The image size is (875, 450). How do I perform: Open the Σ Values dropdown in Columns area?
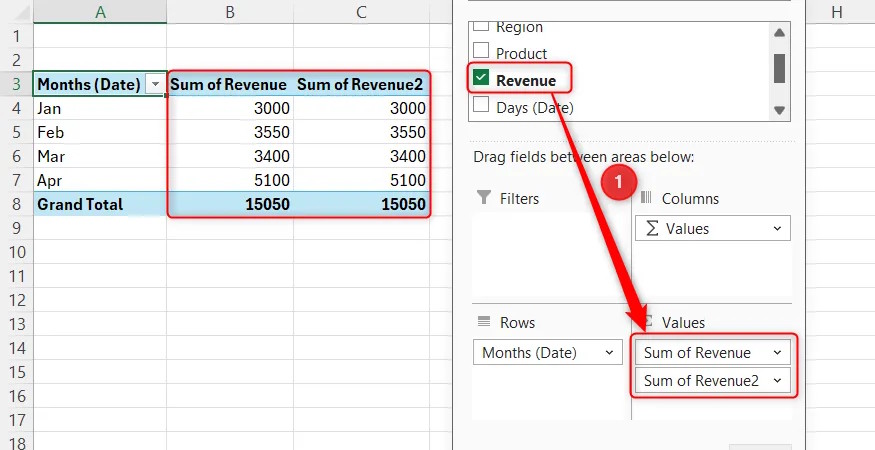pyautogui.click(x=778, y=228)
